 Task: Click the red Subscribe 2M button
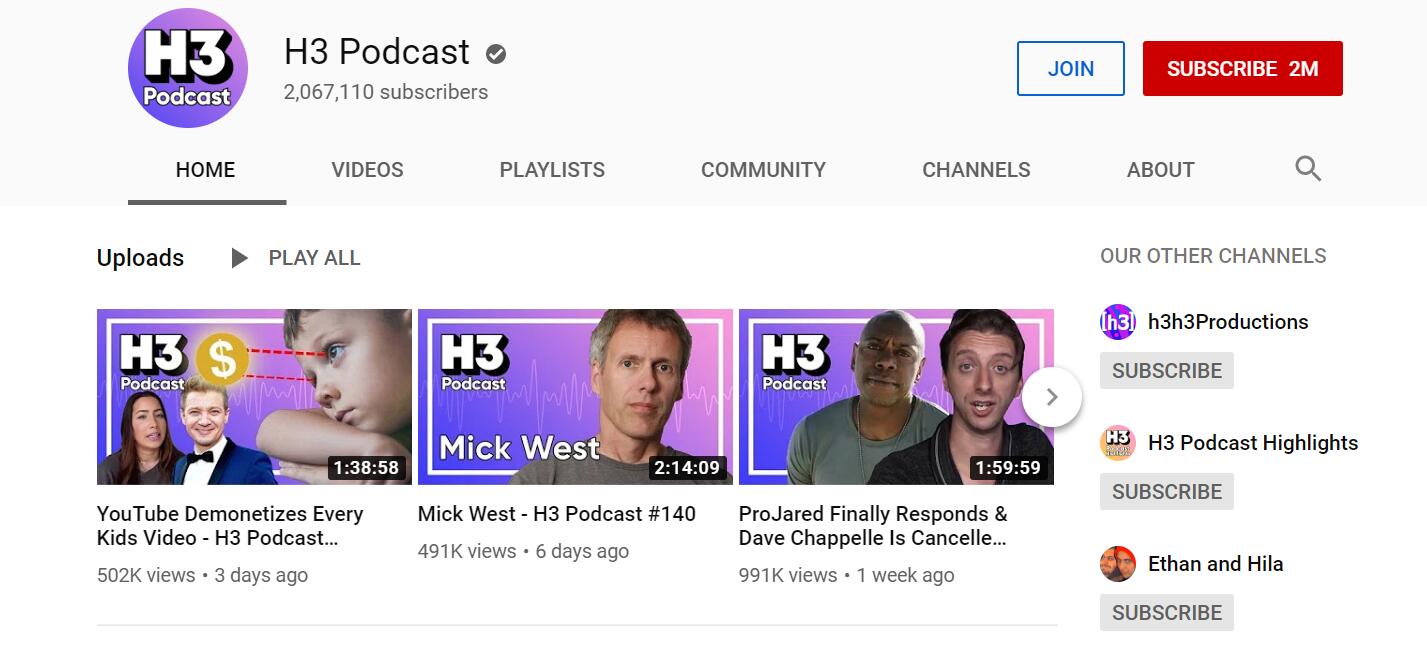click(x=1243, y=69)
